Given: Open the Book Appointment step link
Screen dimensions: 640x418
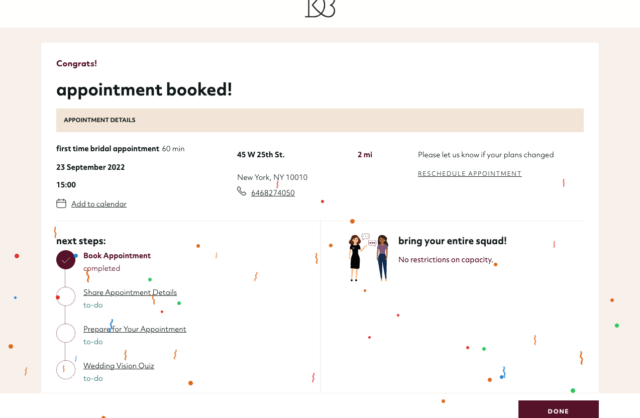Looking at the screenshot, I should click(117, 256).
